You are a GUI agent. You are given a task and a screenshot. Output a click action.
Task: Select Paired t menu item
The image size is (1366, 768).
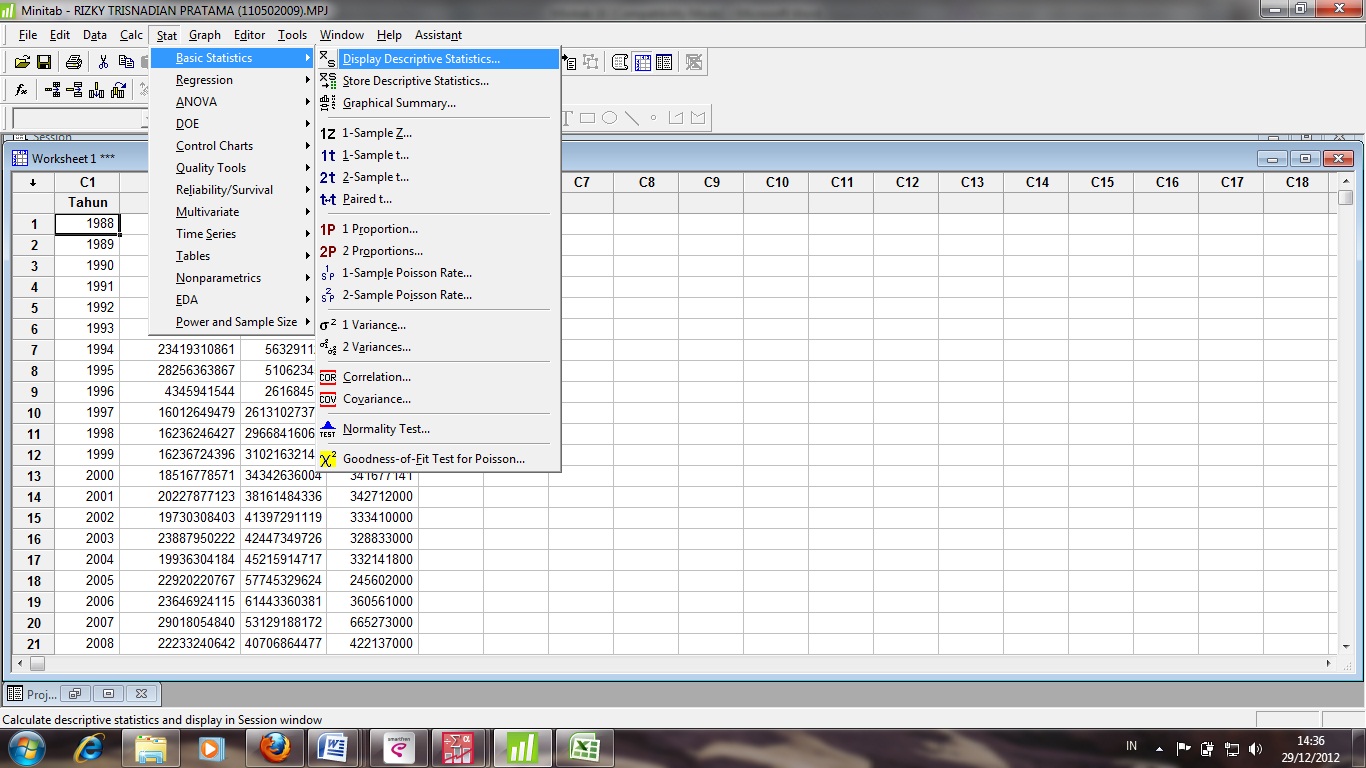[x=437, y=199]
